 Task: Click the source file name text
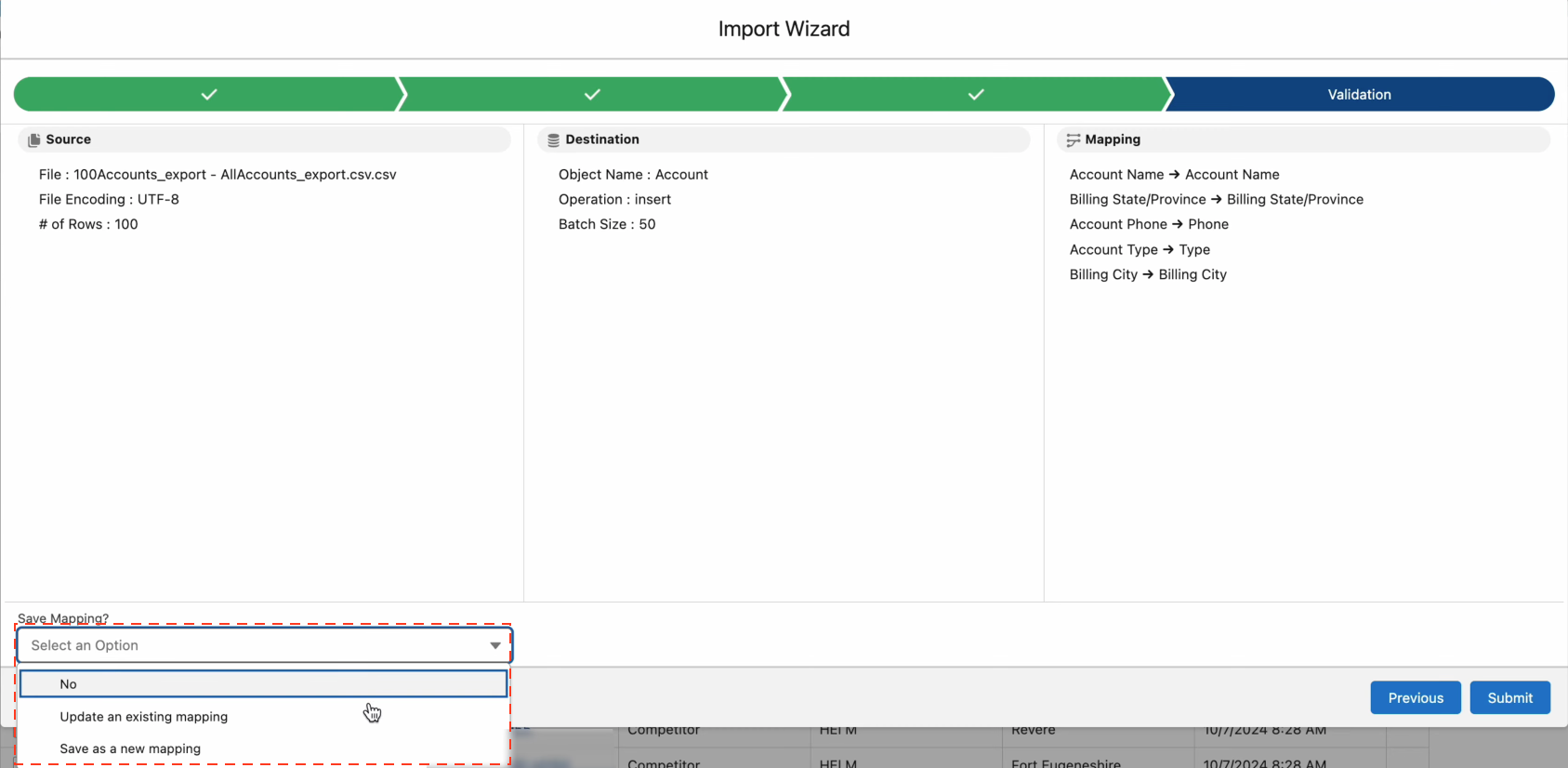pyautogui.click(x=234, y=175)
